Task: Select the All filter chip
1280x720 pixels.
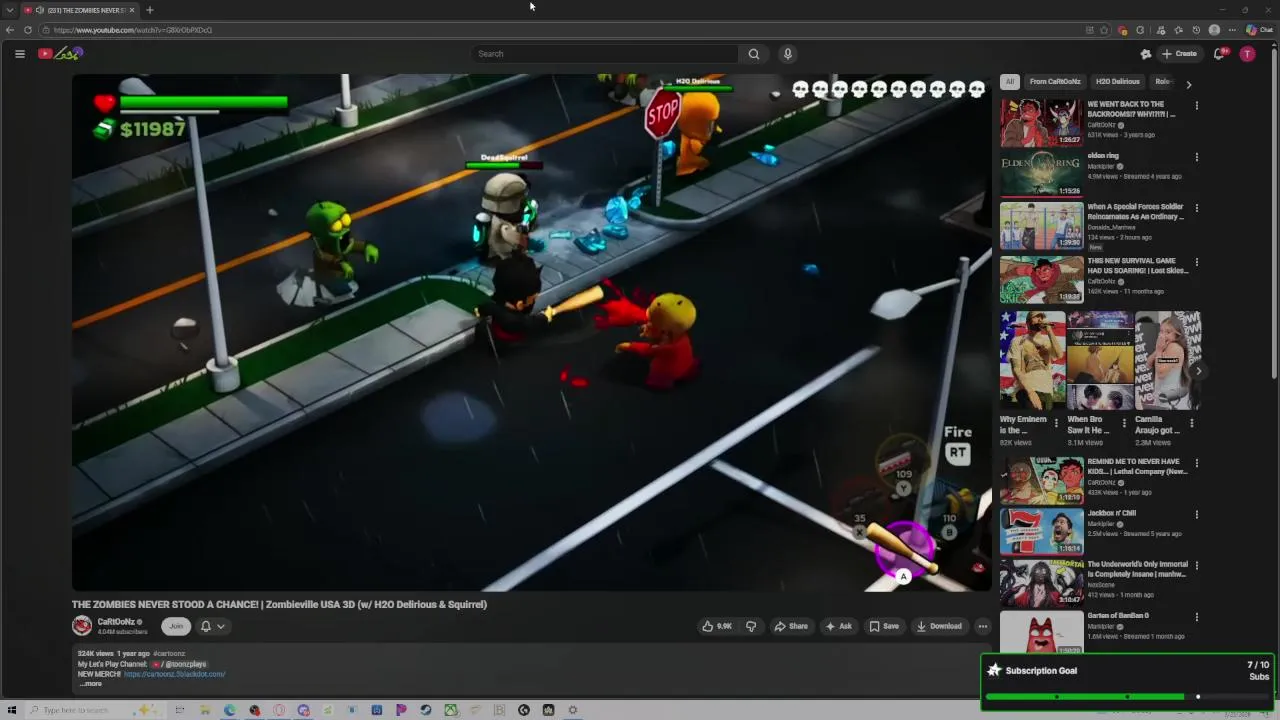Action: click(1010, 82)
